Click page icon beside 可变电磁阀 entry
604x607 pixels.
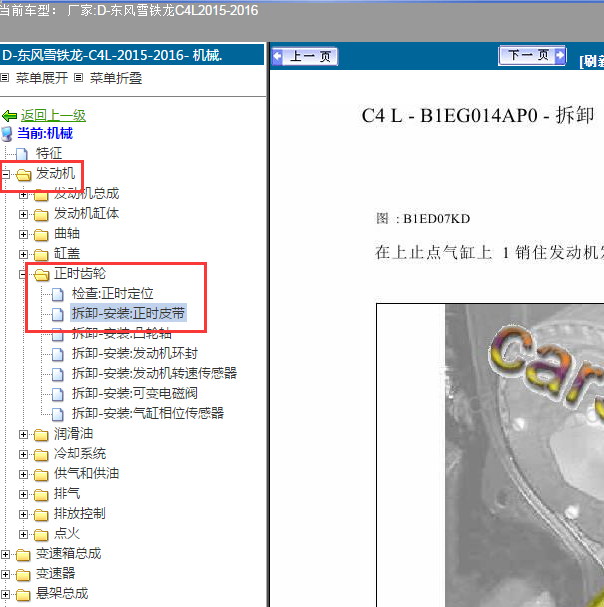pyautogui.click(x=58, y=394)
